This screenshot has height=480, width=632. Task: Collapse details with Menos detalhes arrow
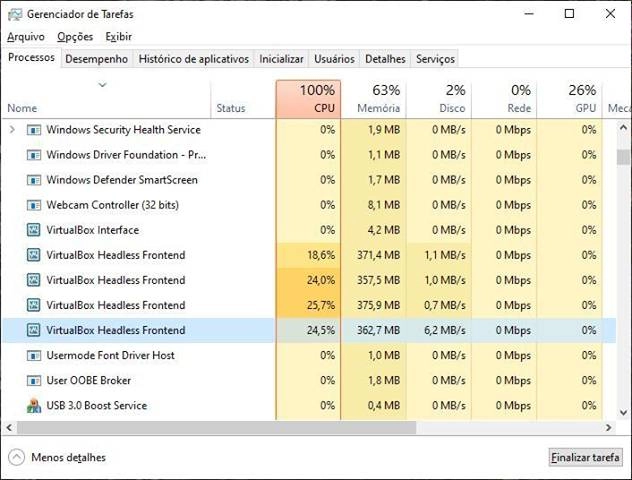16,457
